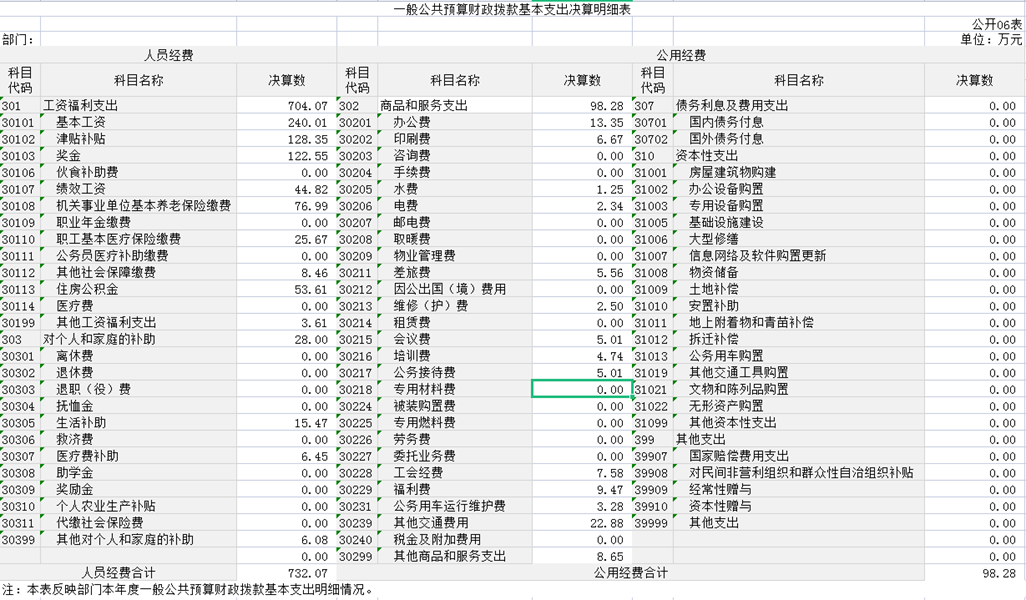Select the 公用经费合计 label cell

(630, 573)
